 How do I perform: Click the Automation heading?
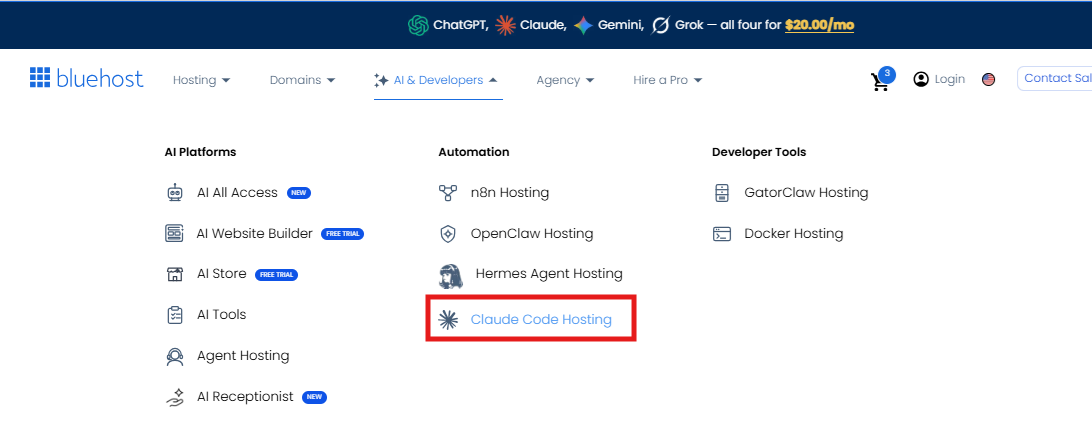(x=474, y=152)
